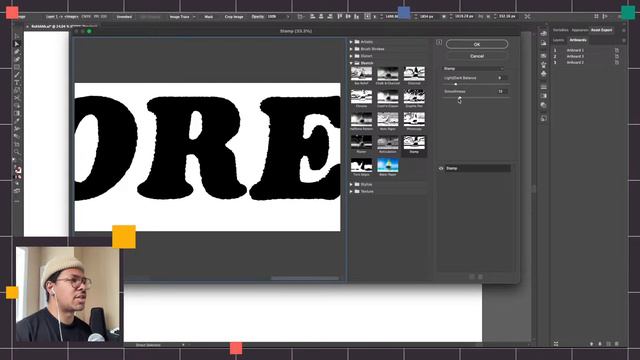Expand the Texture filter folder
The image size is (640, 360).
pyautogui.click(x=351, y=191)
